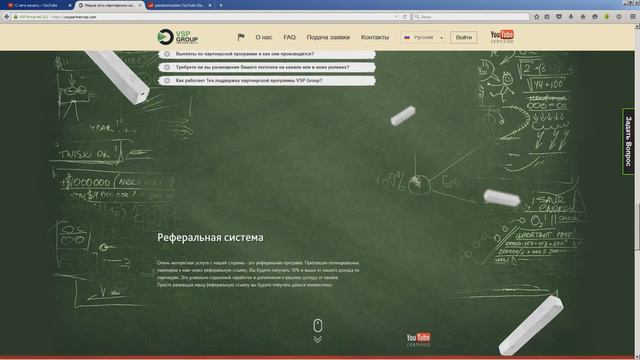Click the Войти login button
Image resolution: width=640 pixels, height=360 pixels.
click(464, 37)
